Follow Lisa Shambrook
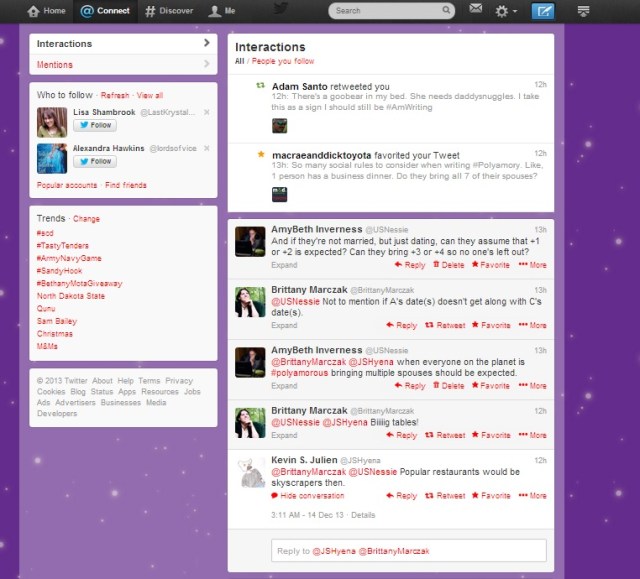The width and height of the screenshot is (640, 579). [95, 125]
